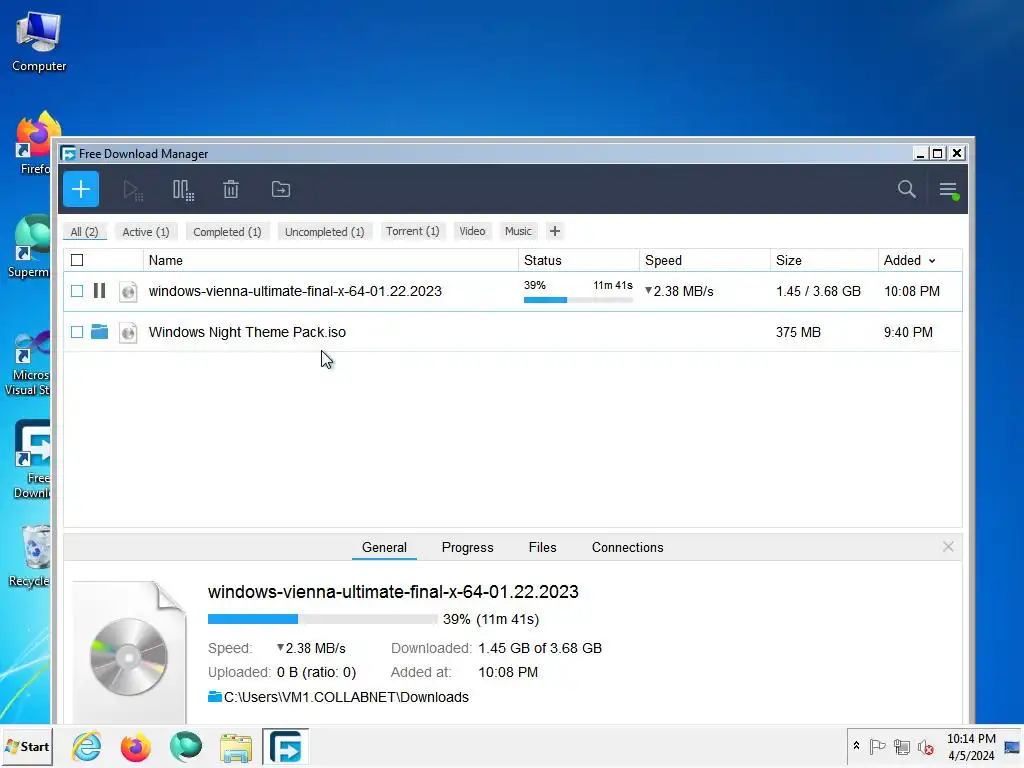Open Windows Explorer from taskbar
Image resolution: width=1024 pixels, height=768 pixels.
tap(235, 748)
